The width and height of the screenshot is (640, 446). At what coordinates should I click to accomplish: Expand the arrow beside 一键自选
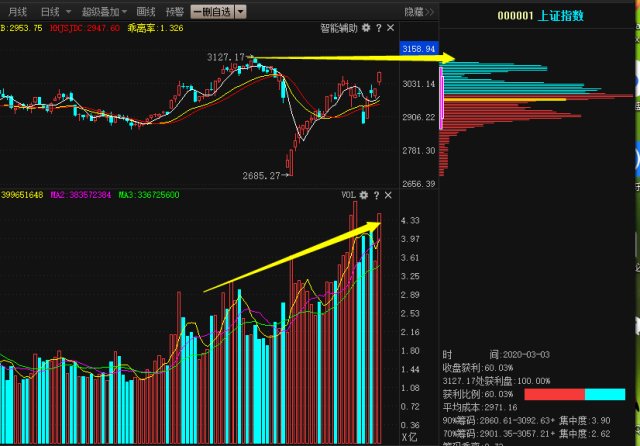[241, 12]
